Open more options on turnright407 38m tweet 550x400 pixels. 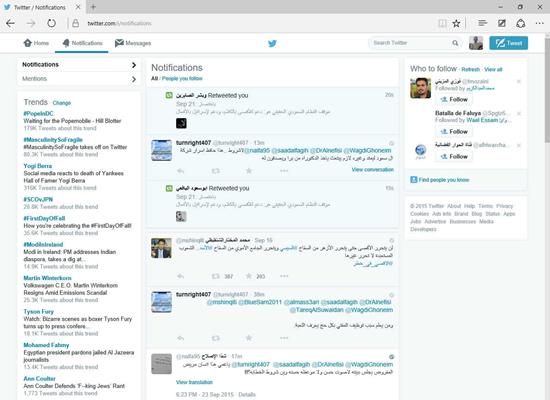coord(284,338)
